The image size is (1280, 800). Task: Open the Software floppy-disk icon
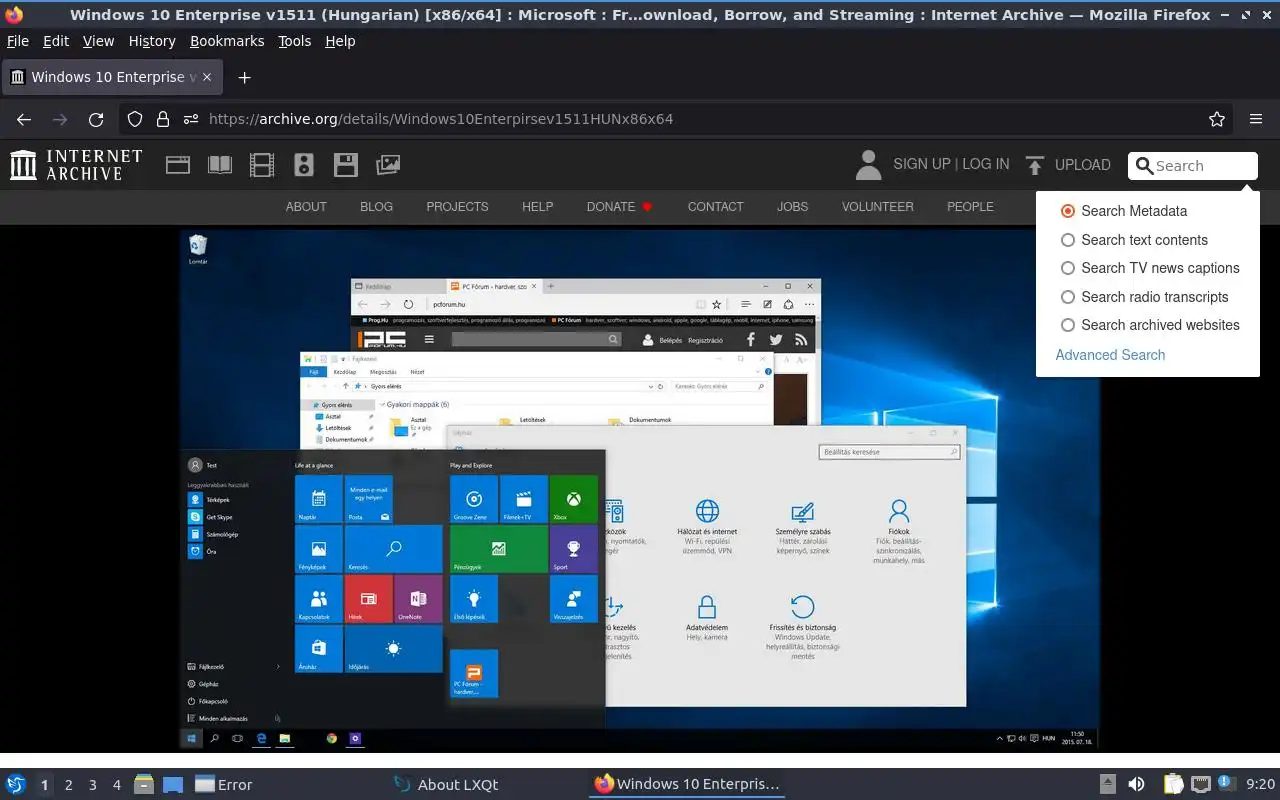click(346, 165)
